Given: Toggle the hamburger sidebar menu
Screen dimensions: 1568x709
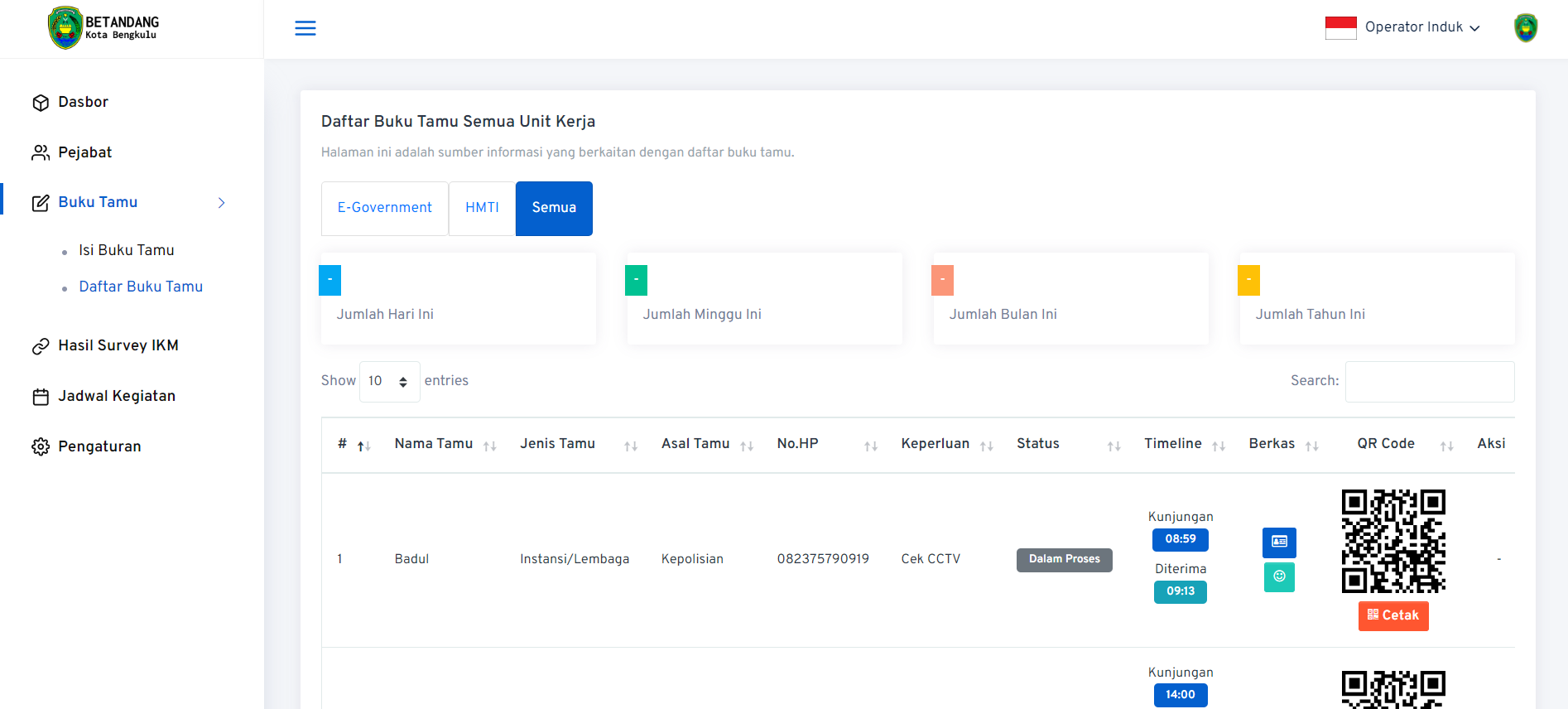Looking at the screenshot, I should pos(305,28).
